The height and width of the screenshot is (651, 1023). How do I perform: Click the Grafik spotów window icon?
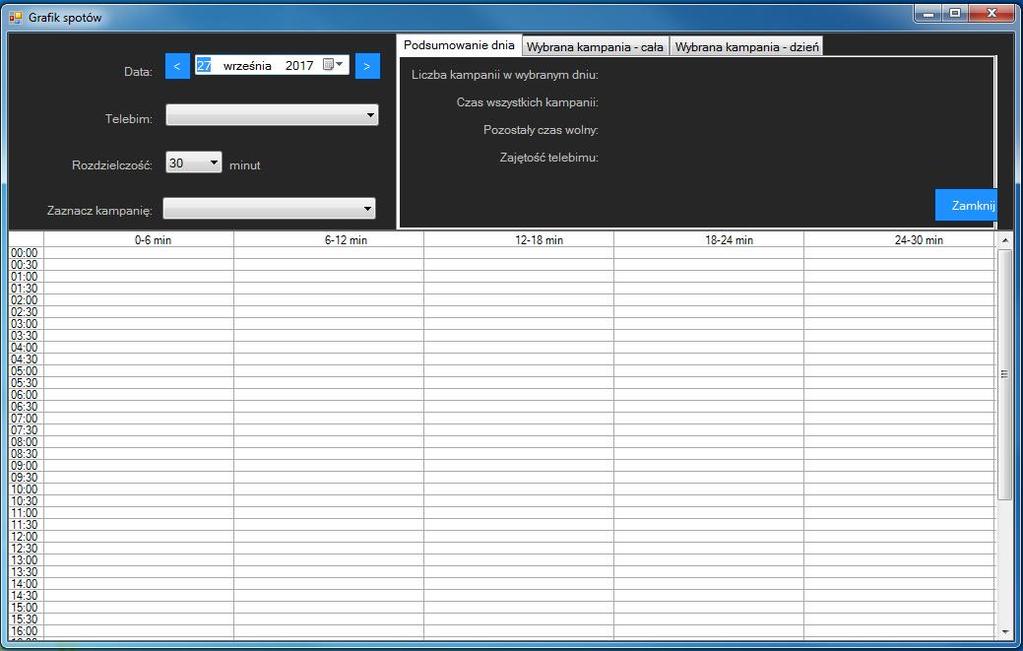16,18
